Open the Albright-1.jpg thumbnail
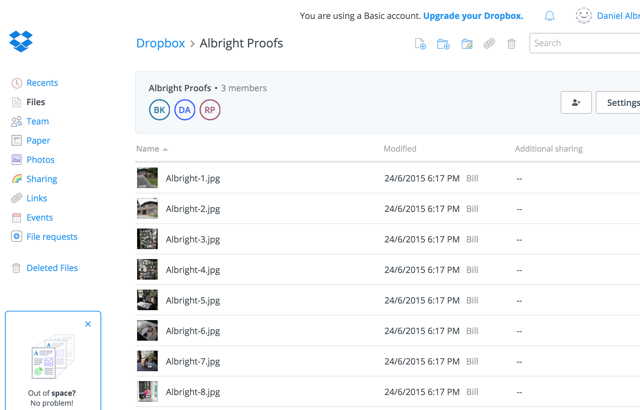 [x=147, y=178]
